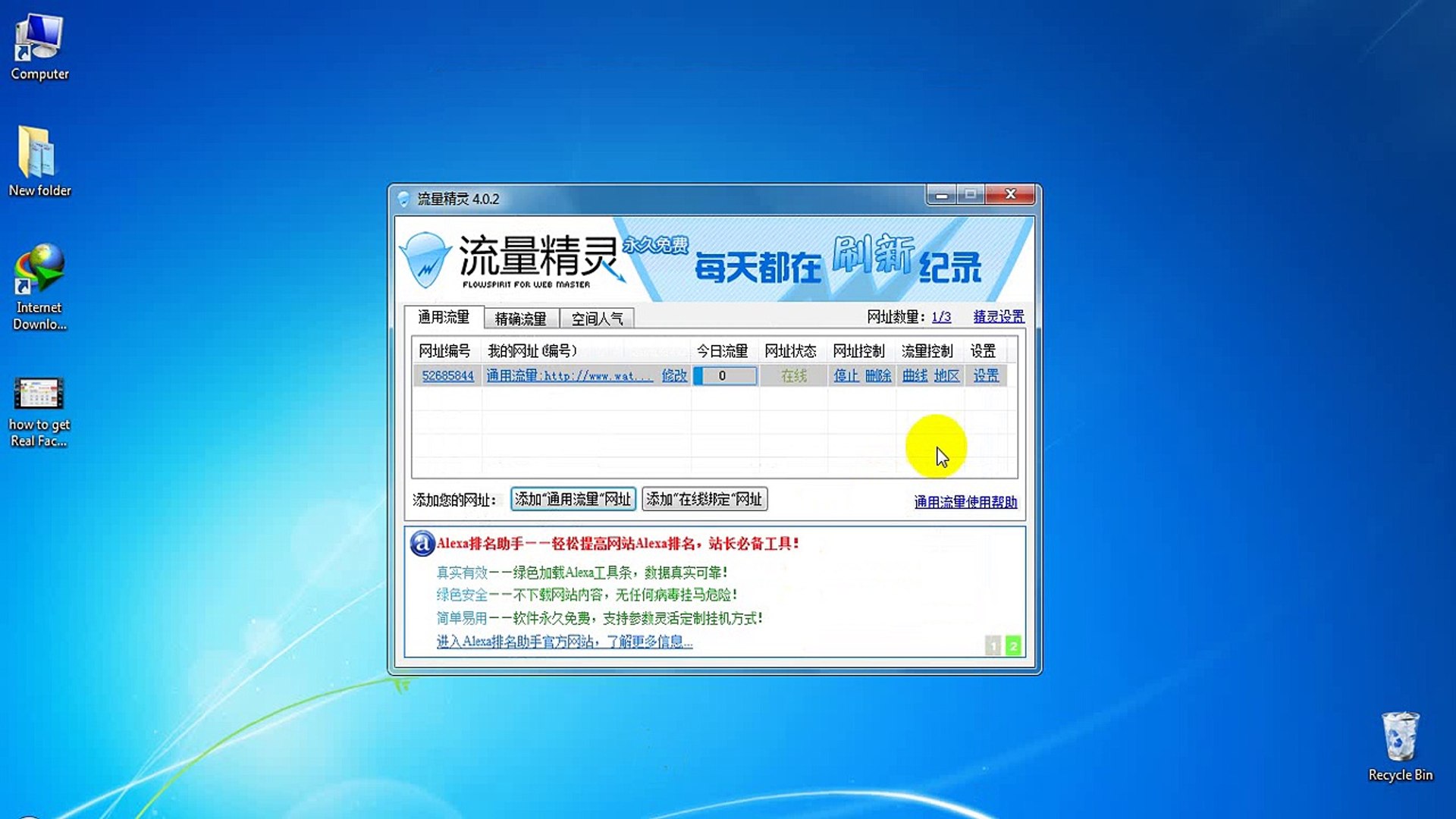This screenshot has height=819, width=1456.
Task: Select the 通用流量 tab
Action: [x=444, y=317]
